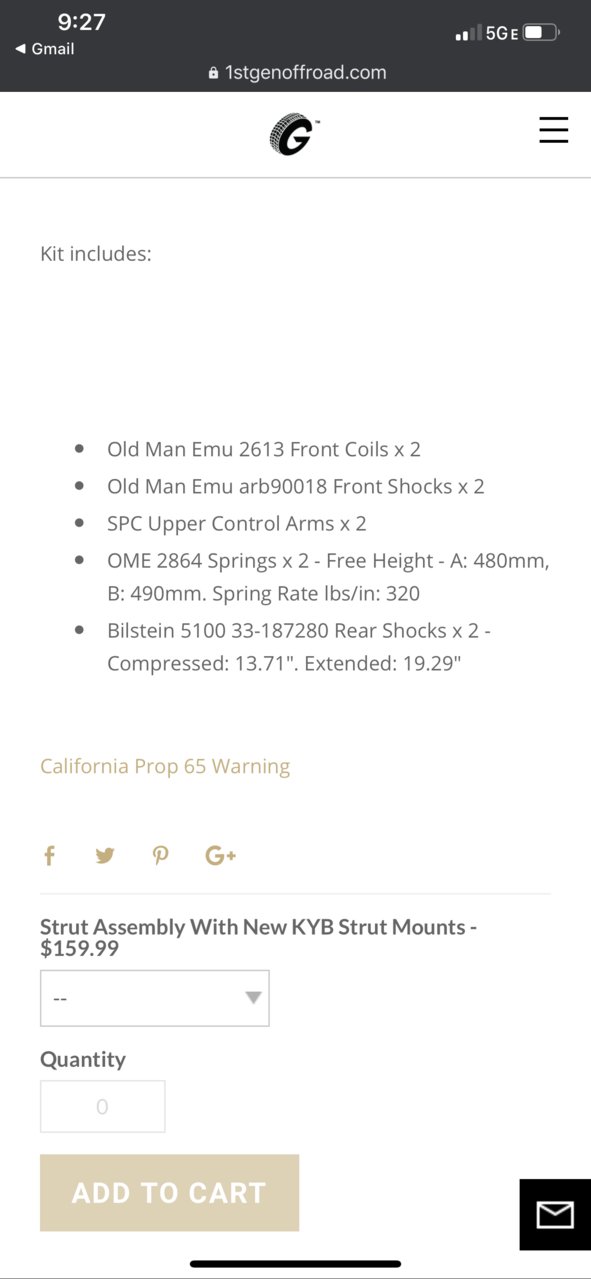The height and width of the screenshot is (1279, 591).
Task: Tap the battery indicator icon
Action: click(x=541, y=33)
